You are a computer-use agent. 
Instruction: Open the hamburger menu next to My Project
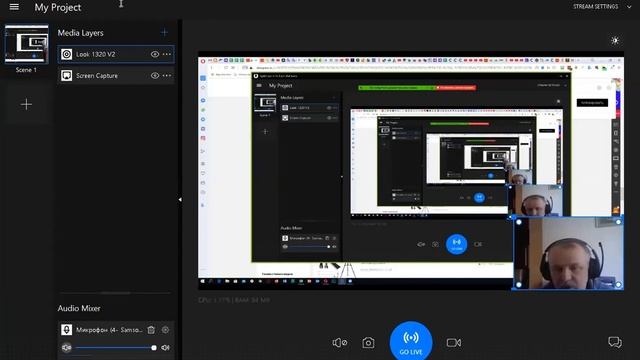(14, 7)
